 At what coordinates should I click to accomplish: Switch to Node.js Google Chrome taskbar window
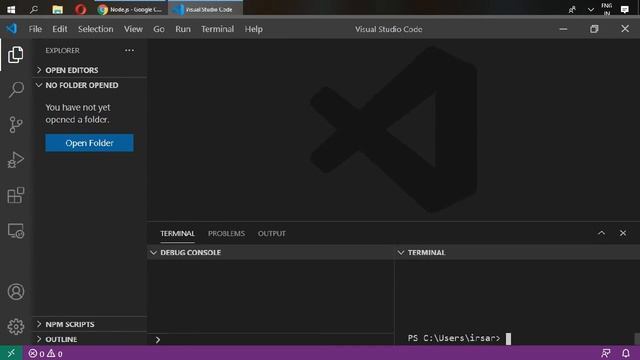(131, 9)
